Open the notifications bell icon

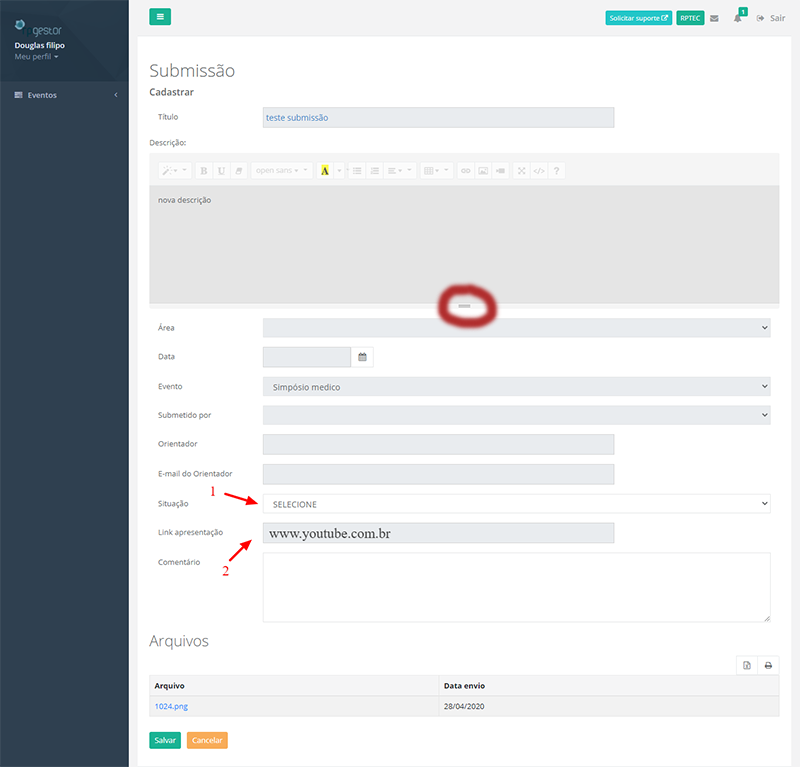tap(738, 18)
